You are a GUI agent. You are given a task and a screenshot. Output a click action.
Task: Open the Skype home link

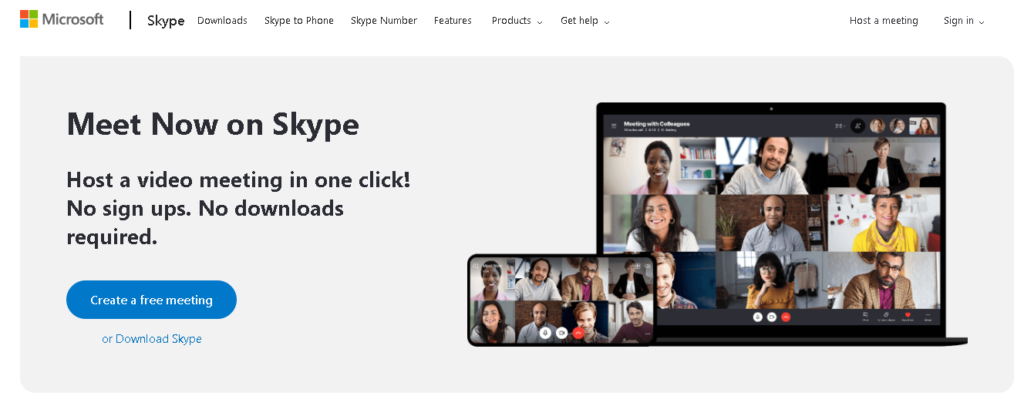[165, 20]
